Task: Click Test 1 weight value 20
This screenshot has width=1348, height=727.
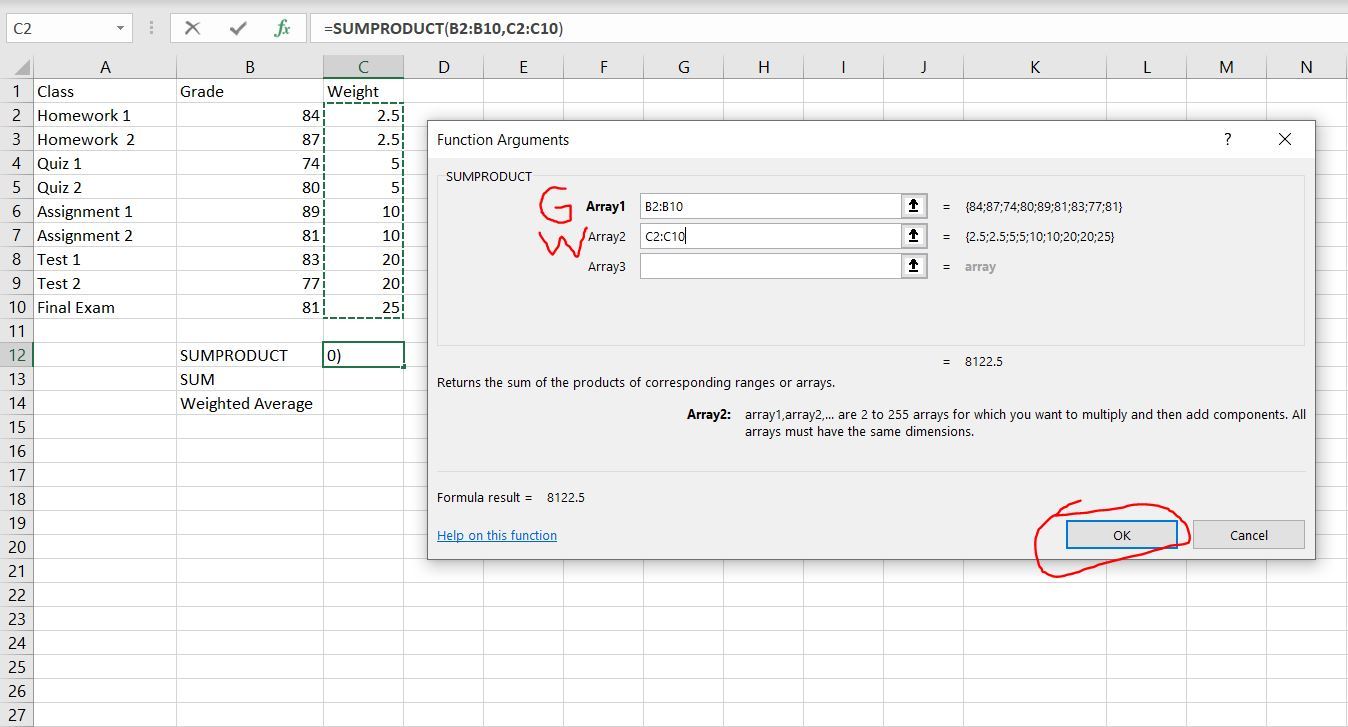Action: pos(363,259)
